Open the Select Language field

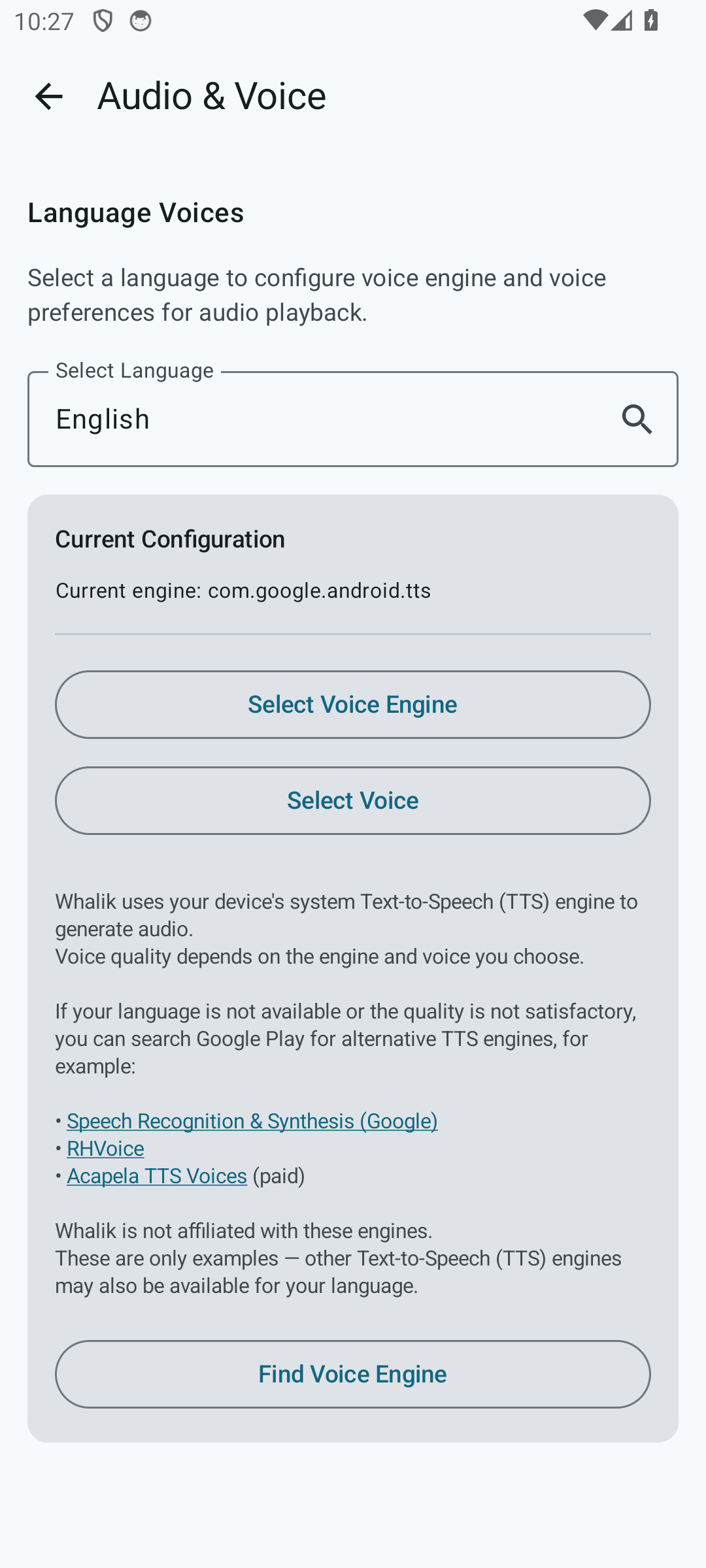pyautogui.click(x=353, y=418)
